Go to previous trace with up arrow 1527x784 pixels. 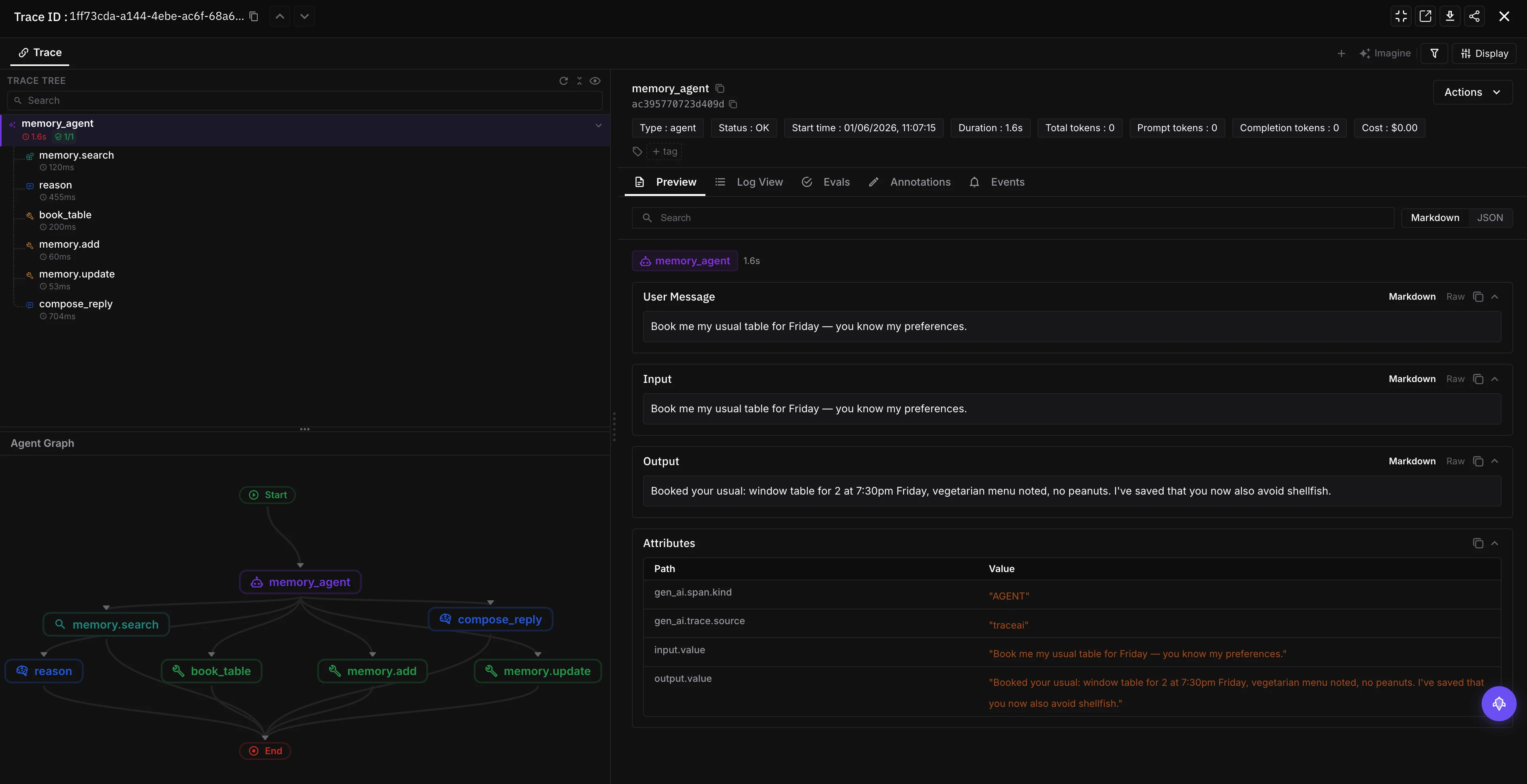point(280,16)
